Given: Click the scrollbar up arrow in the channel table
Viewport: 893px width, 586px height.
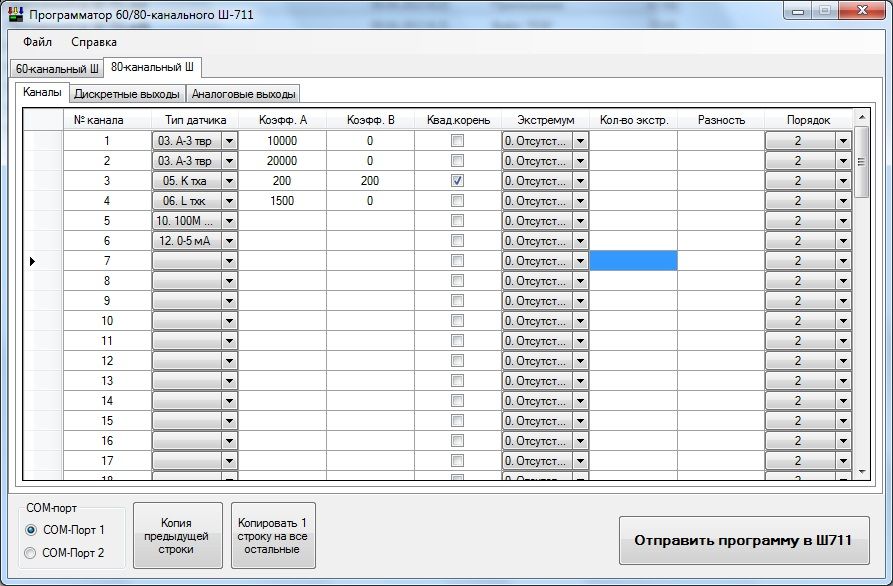Looking at the screenshot, I should [x=861, y=119].
